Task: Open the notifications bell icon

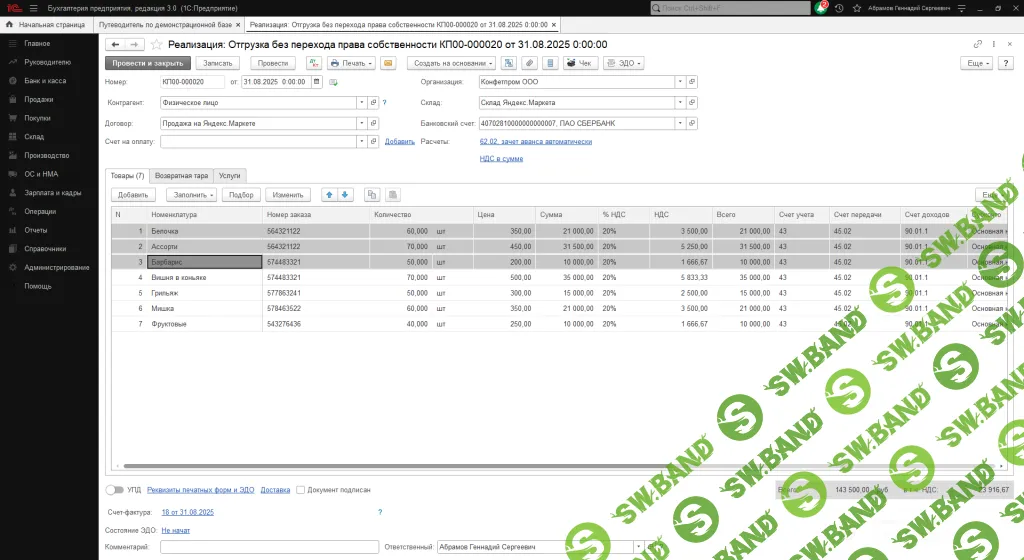Action: pyautogui.click(x=821, y=8)
